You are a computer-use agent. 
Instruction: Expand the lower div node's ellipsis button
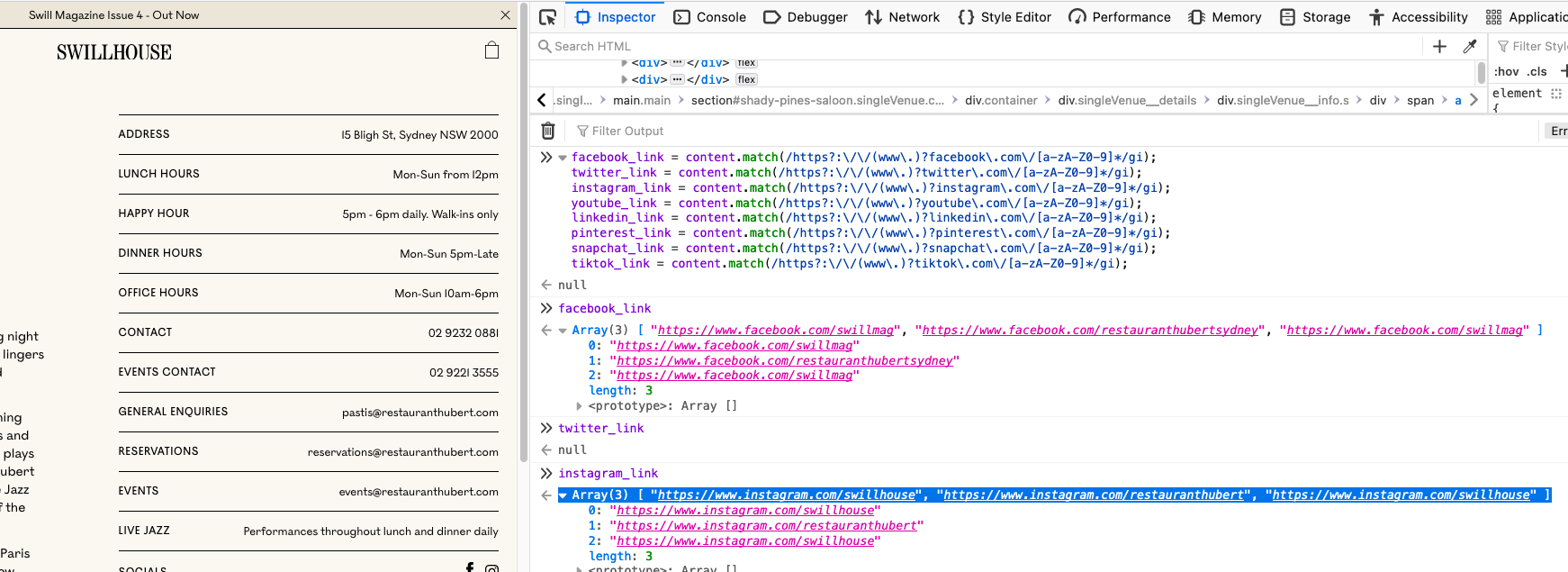[678, 79]
